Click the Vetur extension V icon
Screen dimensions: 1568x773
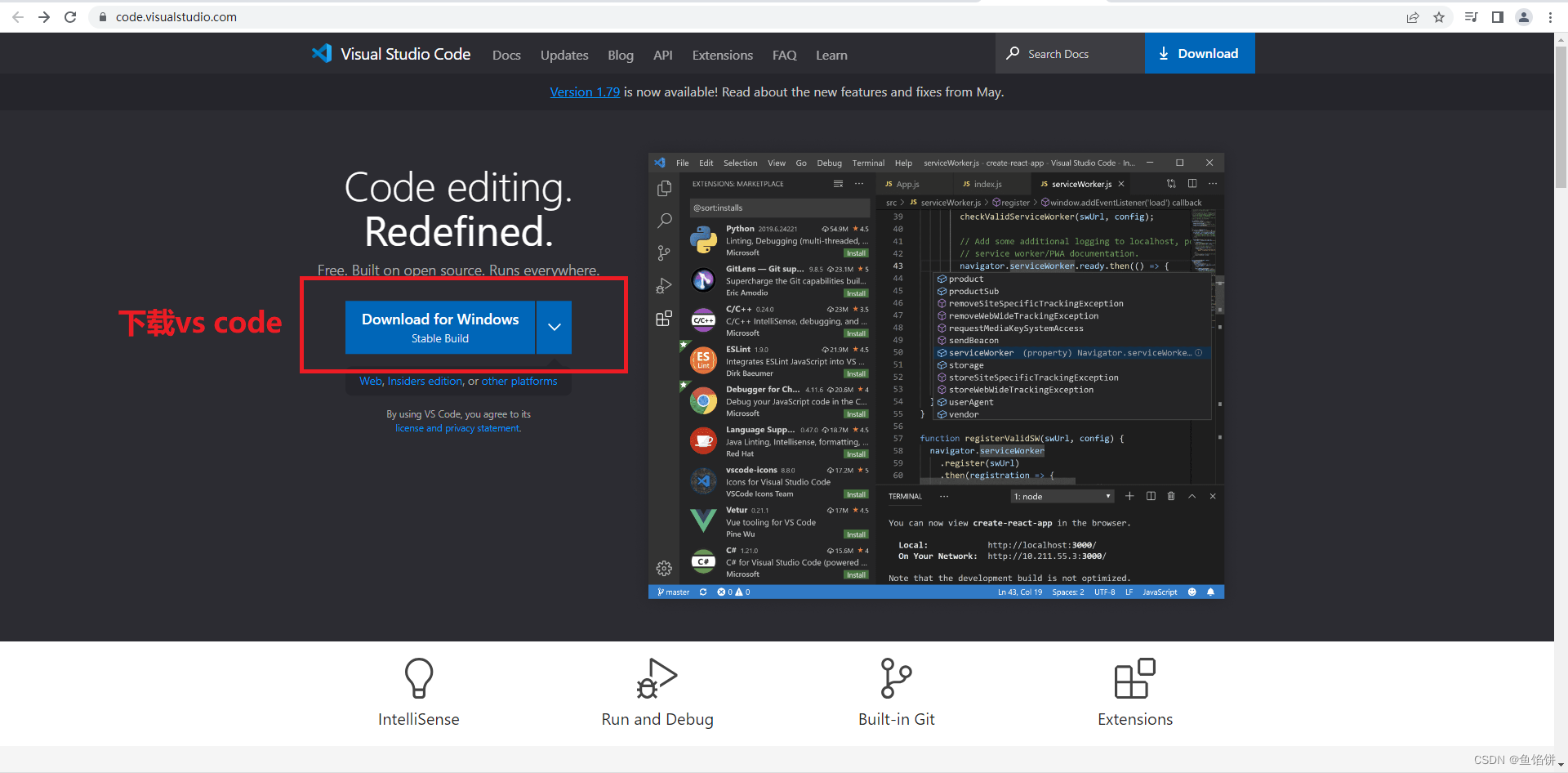[703, 521]
